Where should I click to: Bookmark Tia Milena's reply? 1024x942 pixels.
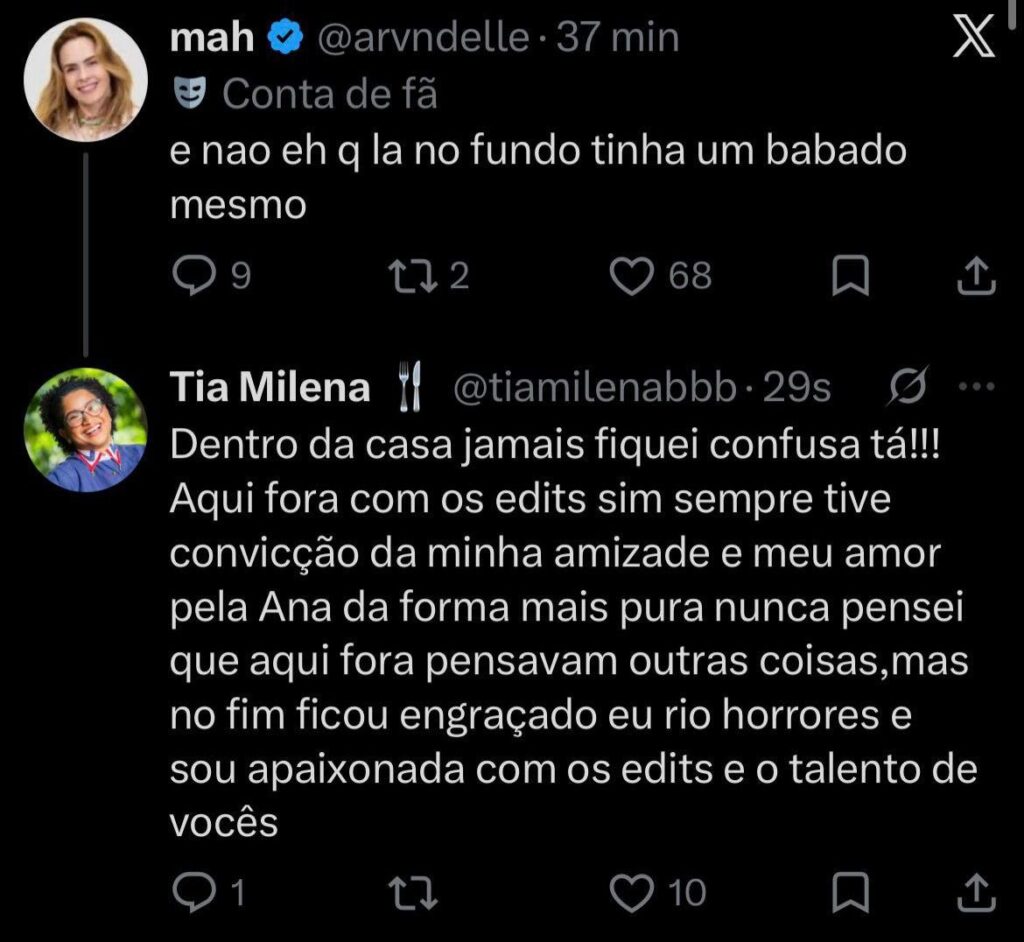(x=850, y=892)
